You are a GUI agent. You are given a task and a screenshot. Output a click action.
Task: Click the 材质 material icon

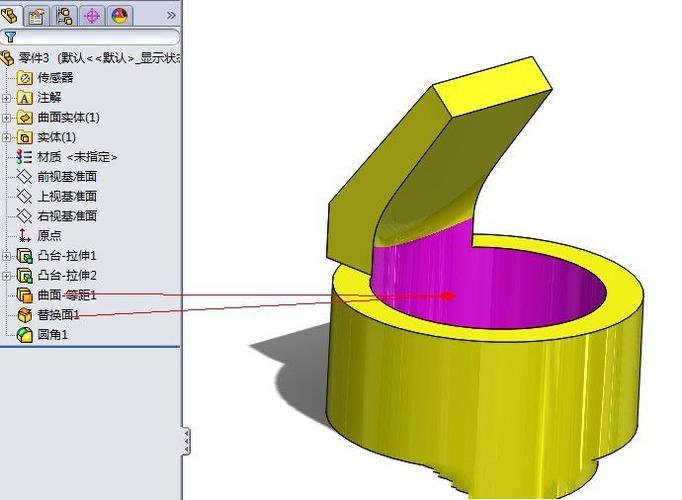24,157
